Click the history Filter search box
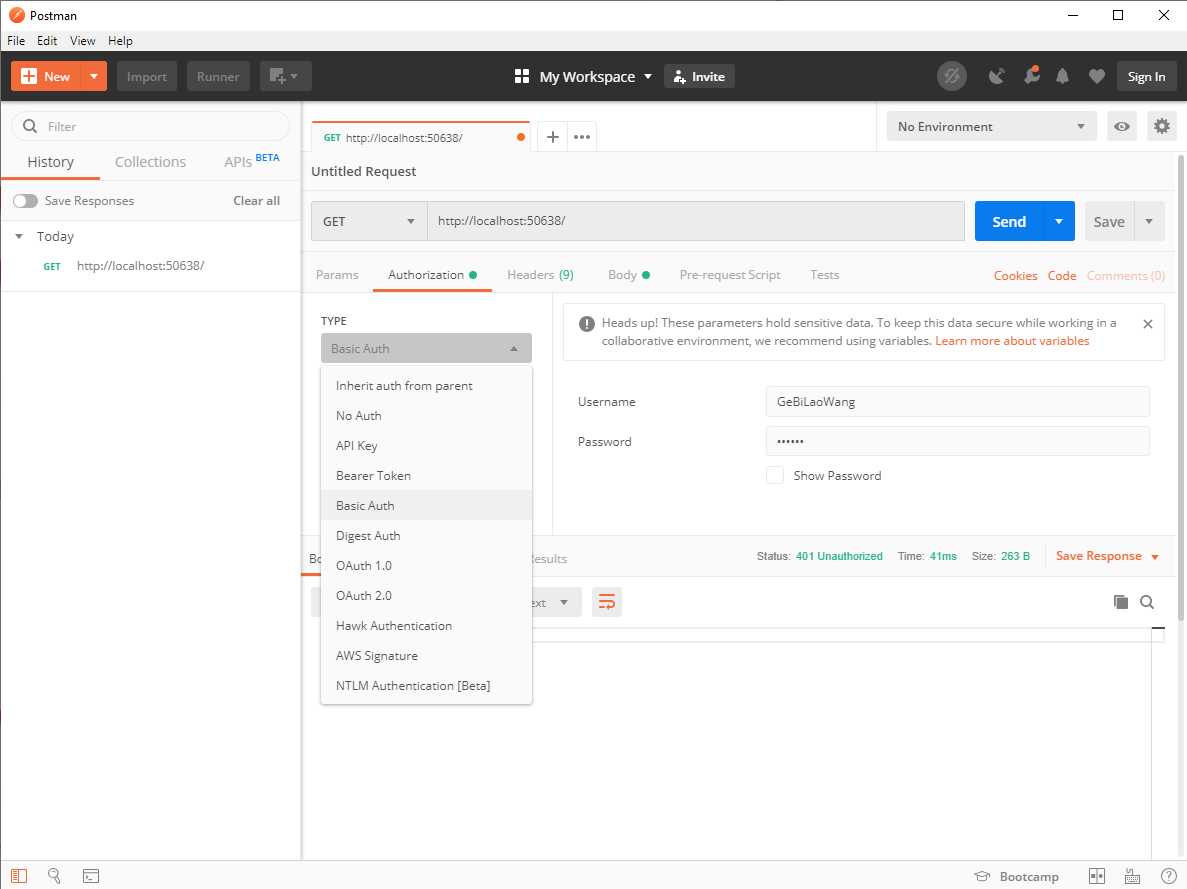Screen dimensions: 1187x889 151,126
